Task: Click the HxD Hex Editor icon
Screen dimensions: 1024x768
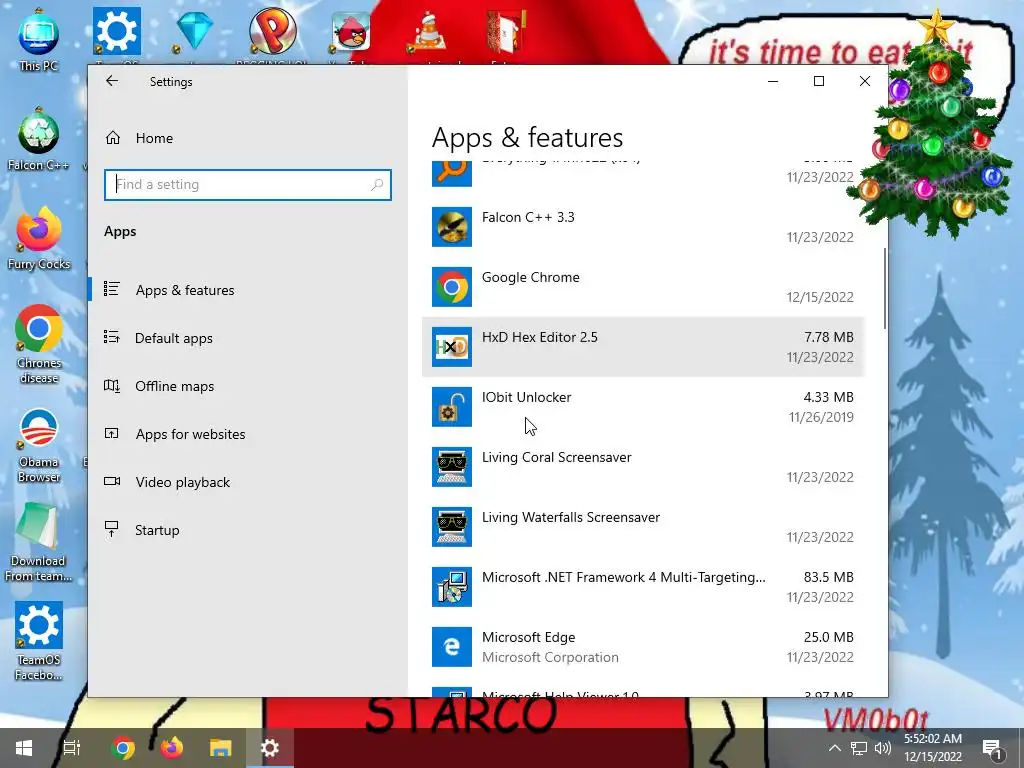Action: (x=451, y=347)
